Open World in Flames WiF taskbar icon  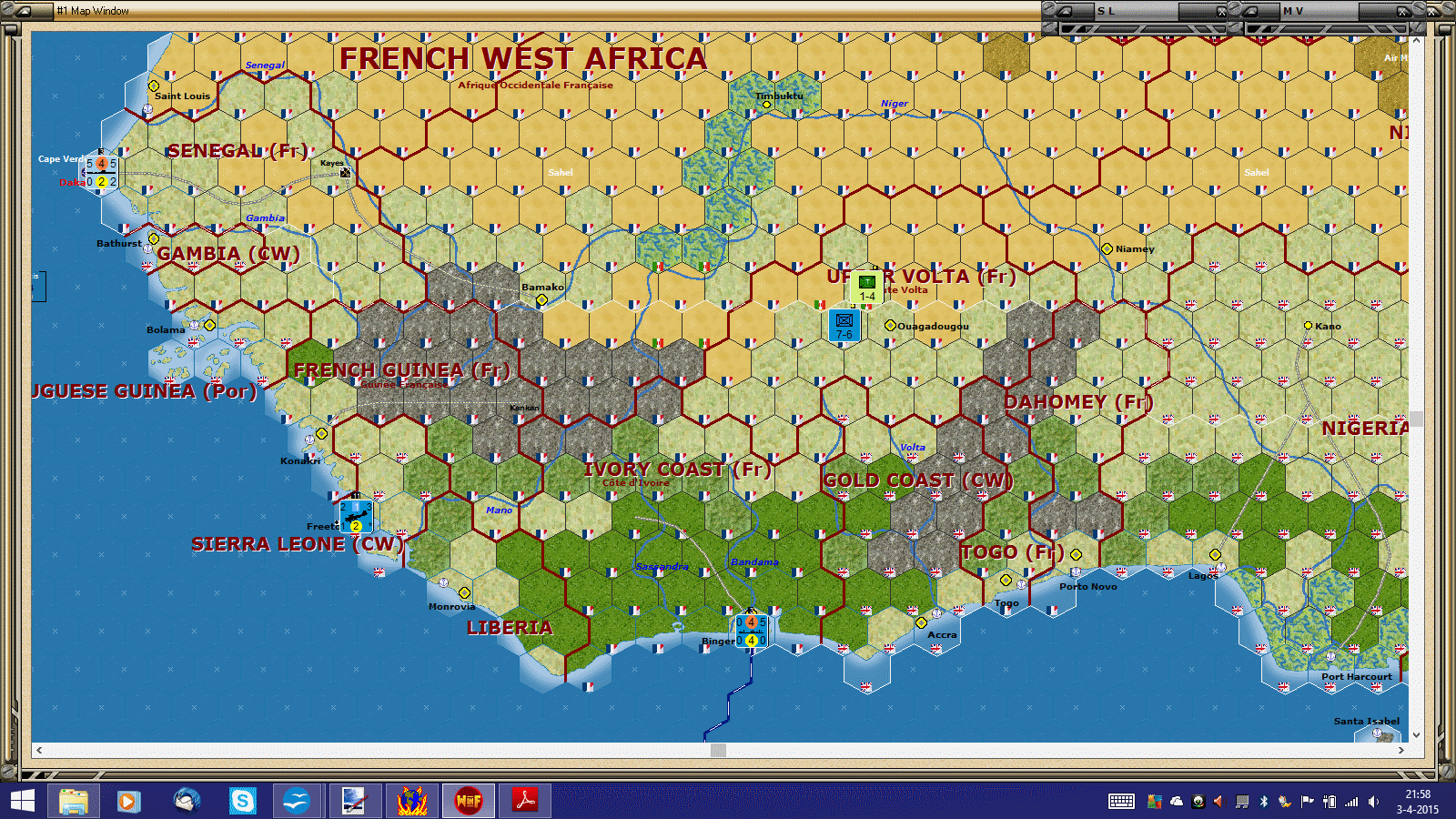point(469,801)
